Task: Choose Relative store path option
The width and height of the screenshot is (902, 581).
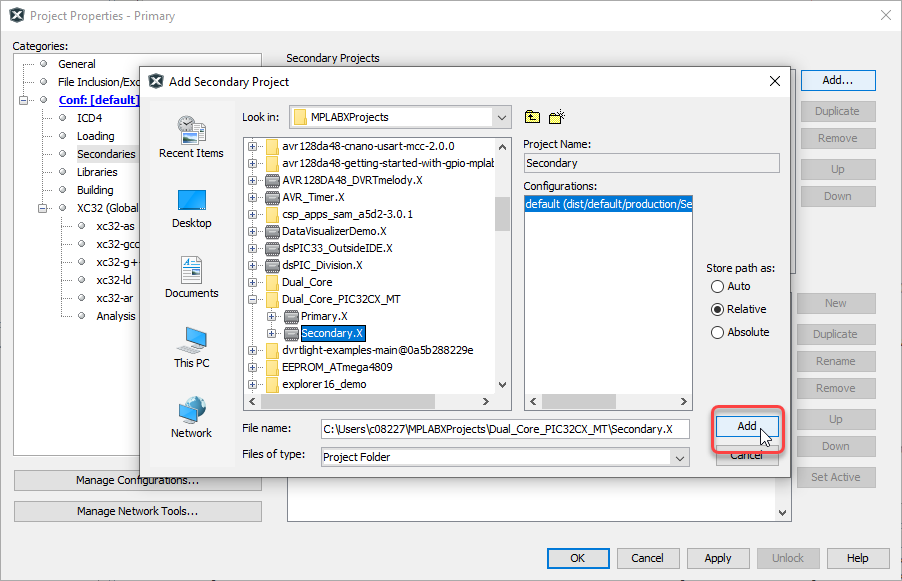Action: [x=717, y=309]
